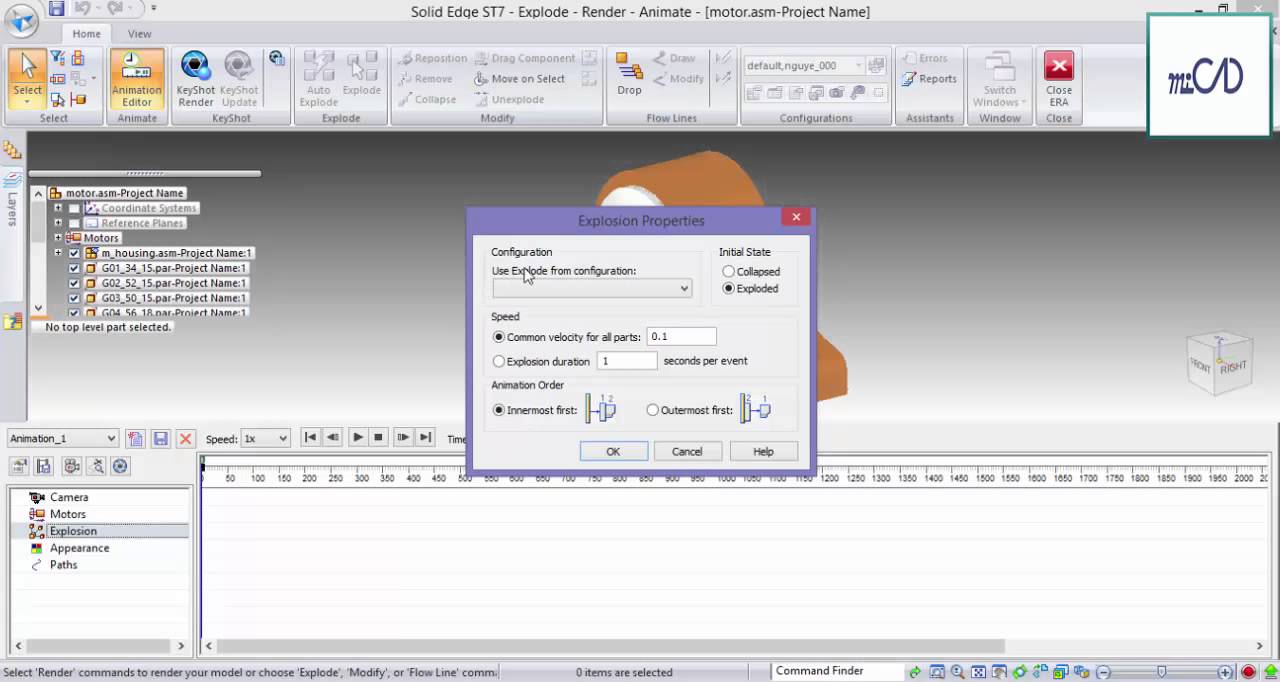Image resolution: width=1280 pixels, height=682 pixels.
Task: Select Motors in animation tree
Action: (68, 514)
